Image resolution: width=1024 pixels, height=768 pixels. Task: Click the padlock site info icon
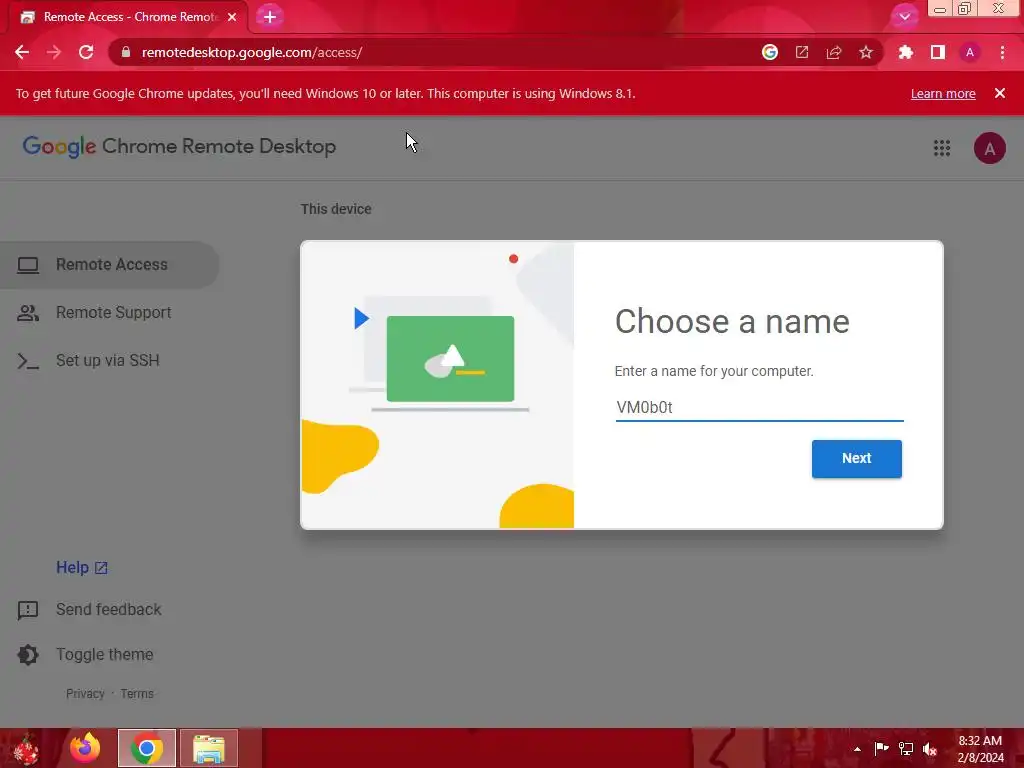[126, 52]
